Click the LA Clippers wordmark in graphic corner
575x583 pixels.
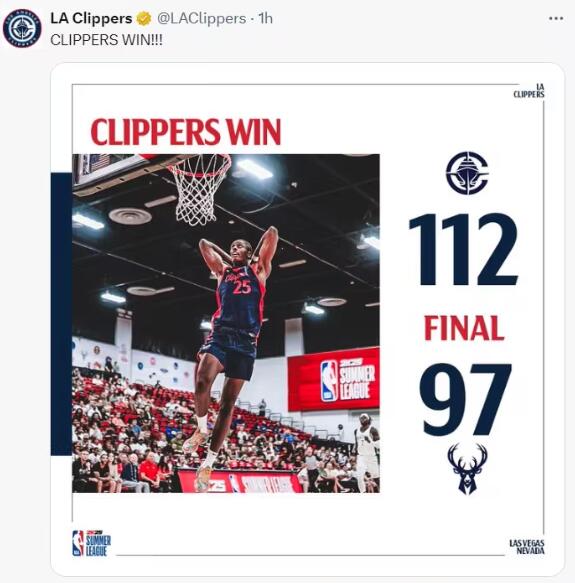[529, 91]
